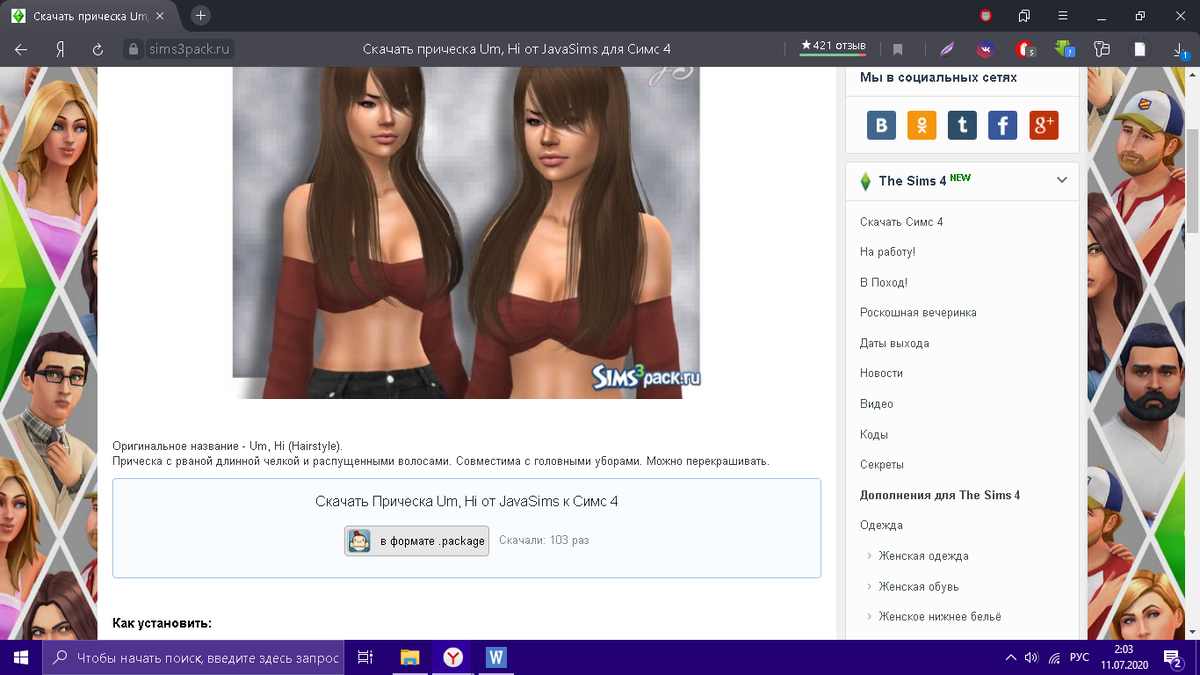The height and width of the screenshot is (675, 1200).
Task: Switch РУС input language indicator
Action: coord(1080,657)
